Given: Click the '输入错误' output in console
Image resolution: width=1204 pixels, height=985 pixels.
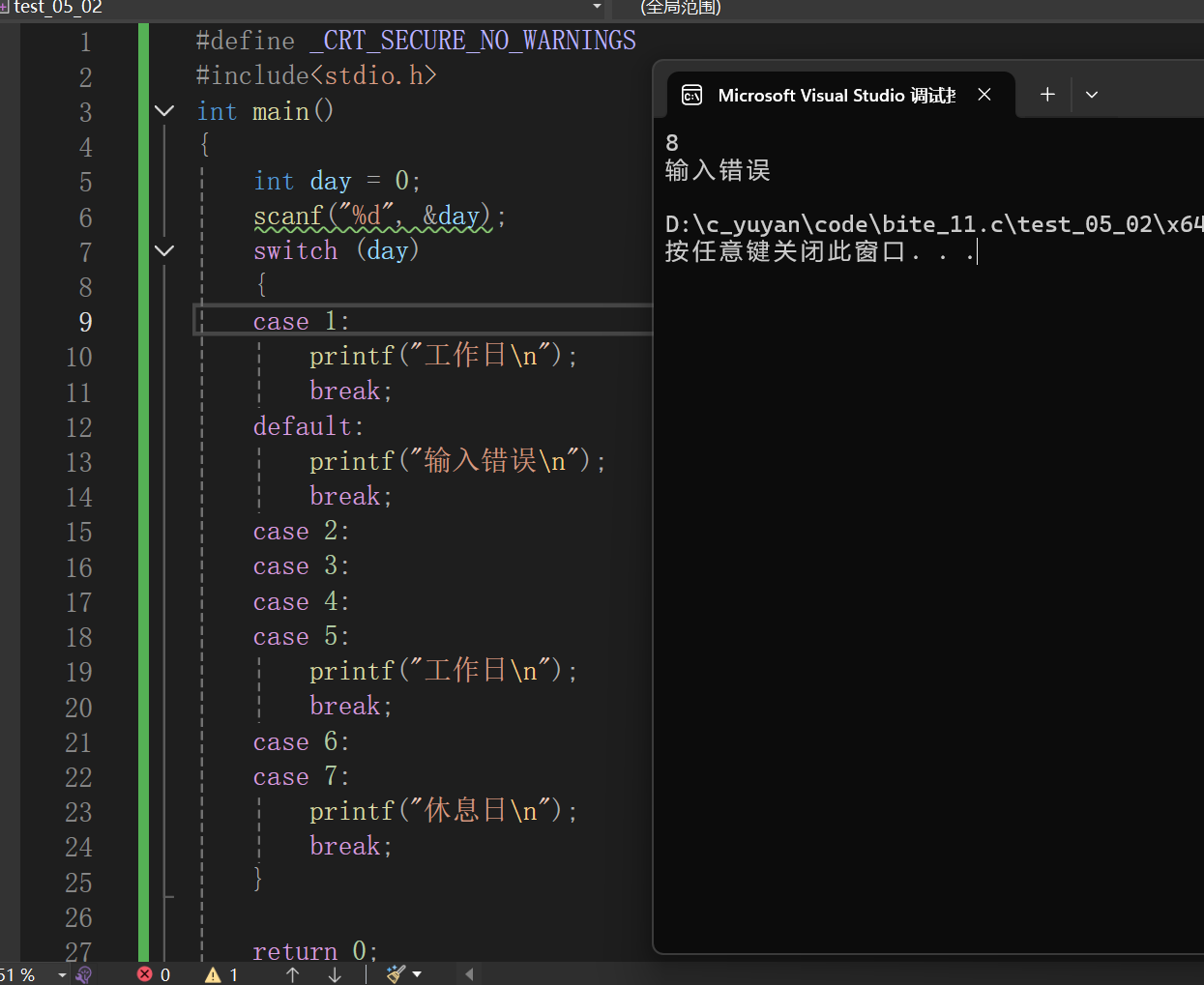Looking at the screenshot, I should [x=718, y=171].
